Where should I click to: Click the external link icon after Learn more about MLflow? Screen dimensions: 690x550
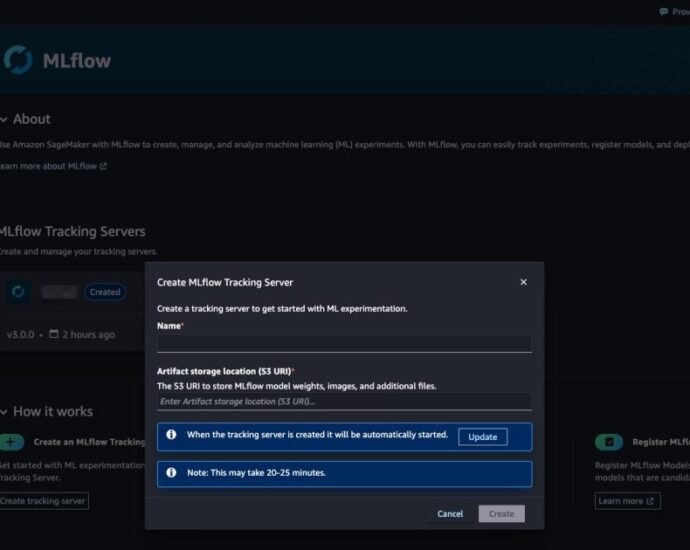[x=103, y=166]
